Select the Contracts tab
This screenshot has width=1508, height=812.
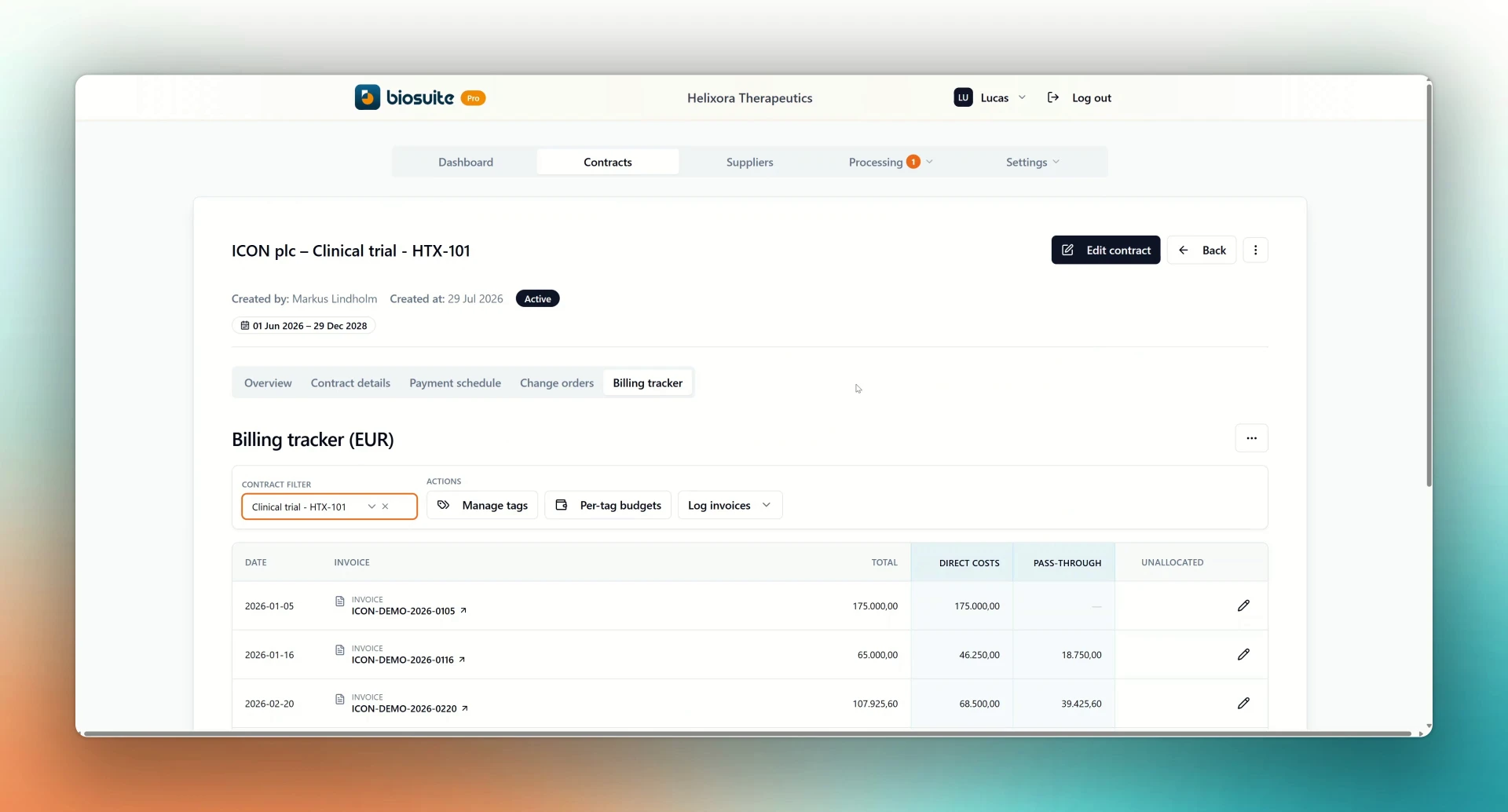pyautogui.click(x=608, y=162)
